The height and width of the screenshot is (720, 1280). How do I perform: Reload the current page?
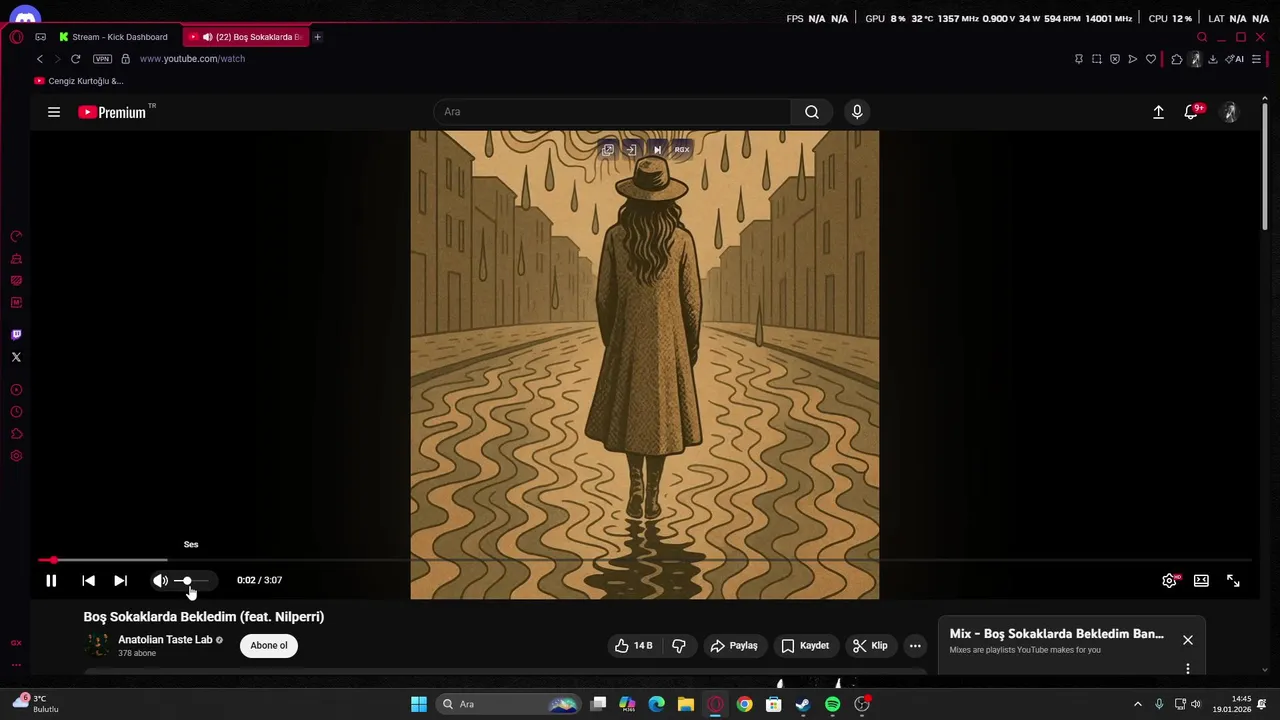pyautogui.click(x=75, y=59)
